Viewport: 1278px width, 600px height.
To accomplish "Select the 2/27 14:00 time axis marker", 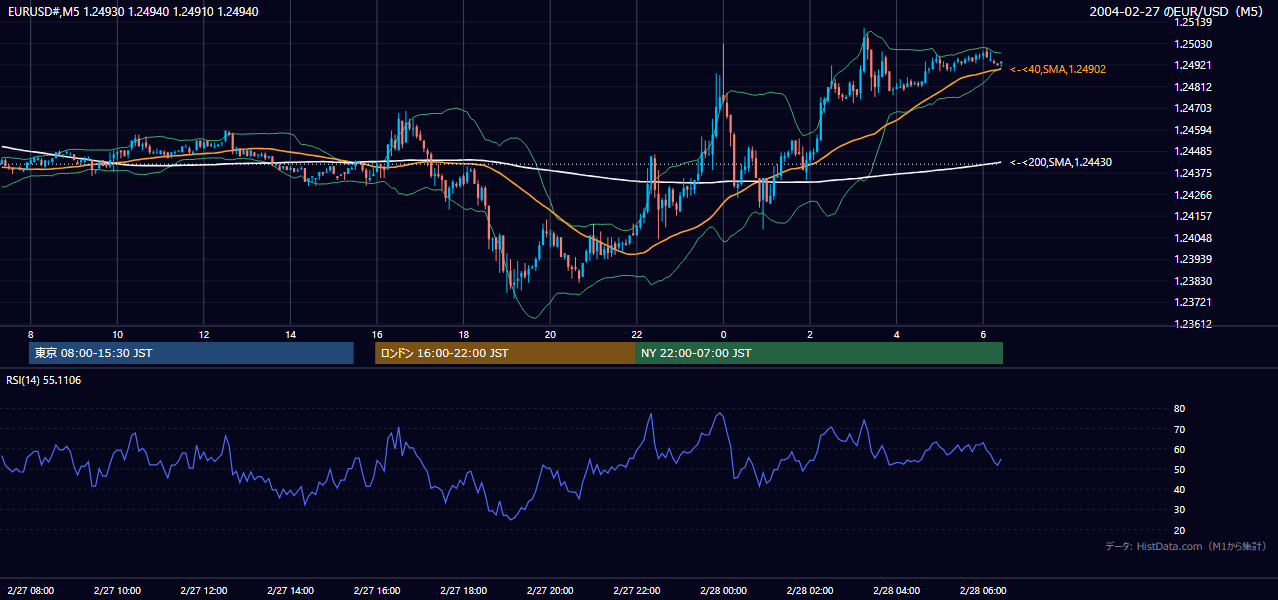I will [x=290, y=591].
